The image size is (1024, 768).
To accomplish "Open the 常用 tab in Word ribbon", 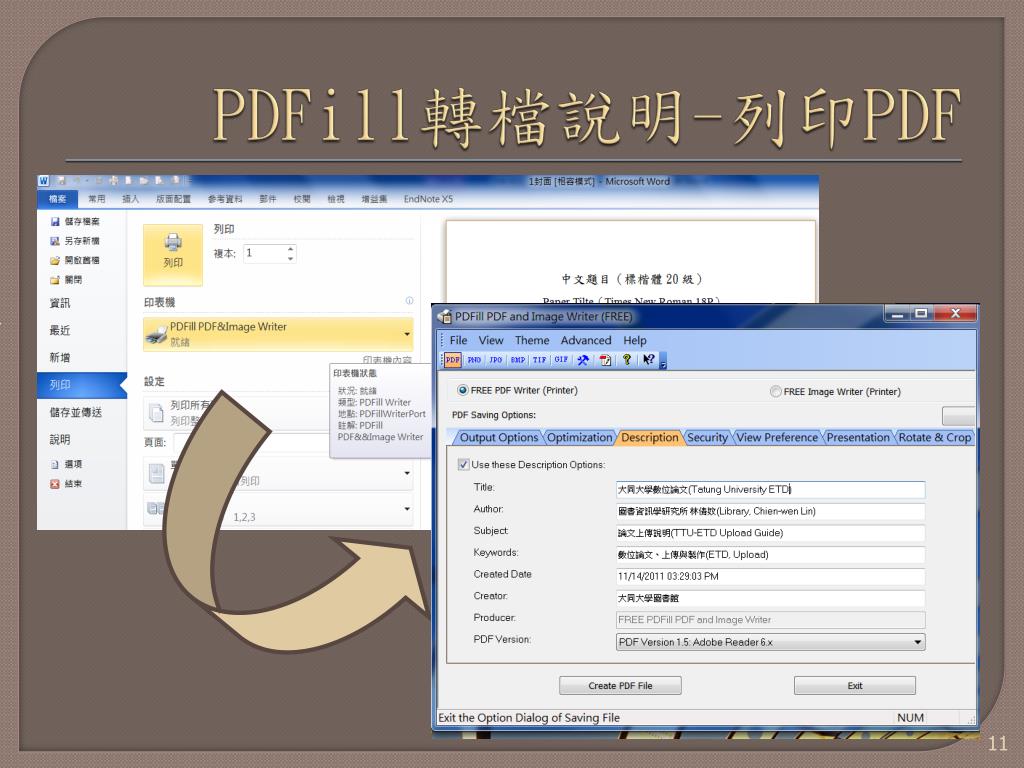I will point(97,199).
